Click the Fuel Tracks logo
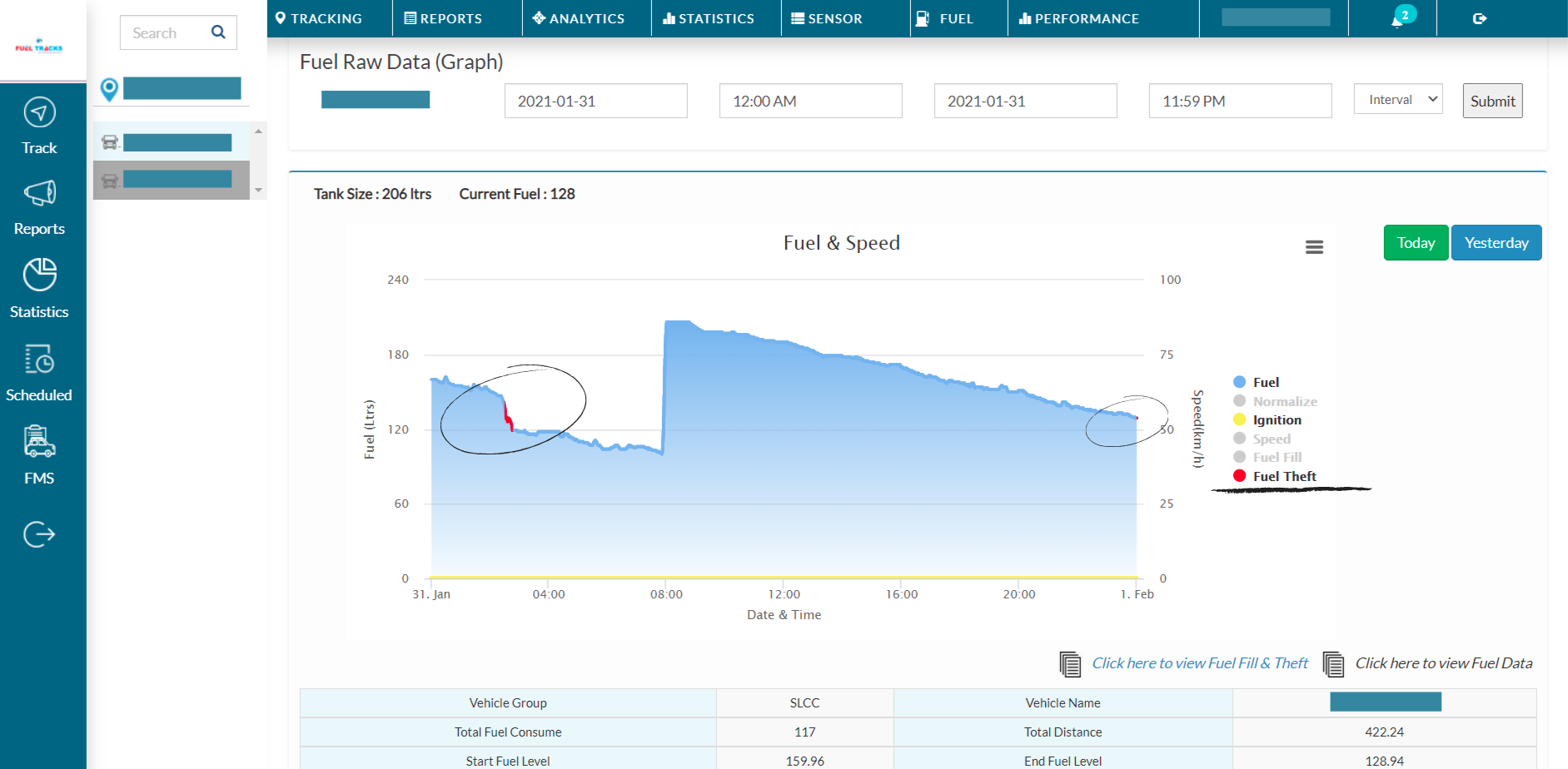 [39, 47]
